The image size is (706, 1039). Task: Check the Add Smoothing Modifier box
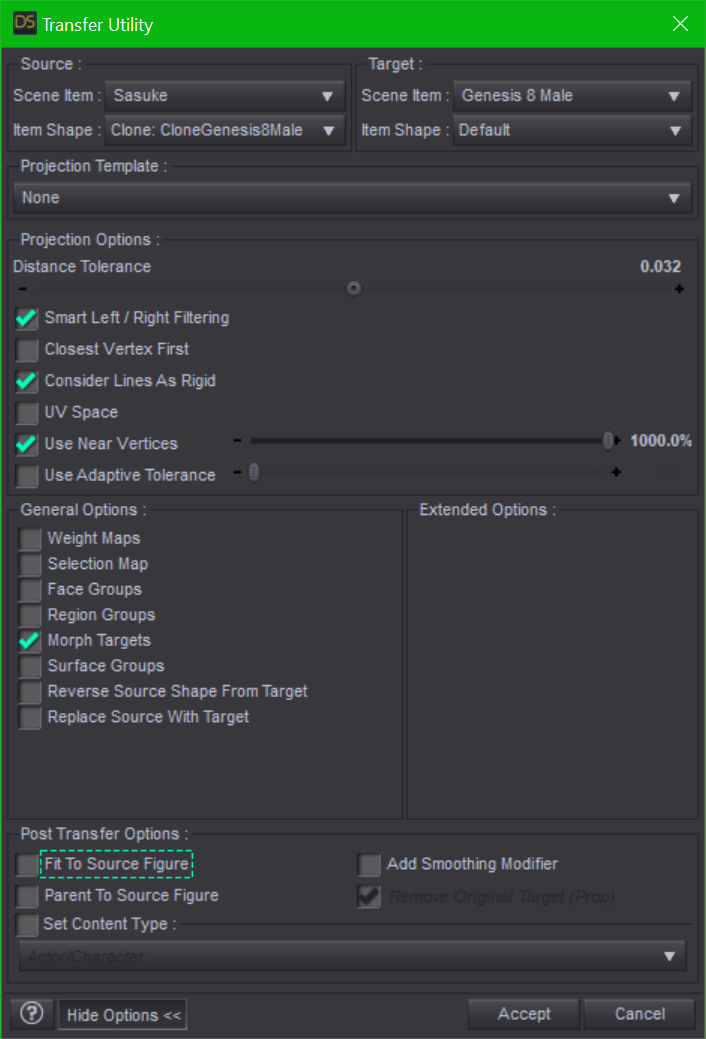pos(369,865)
